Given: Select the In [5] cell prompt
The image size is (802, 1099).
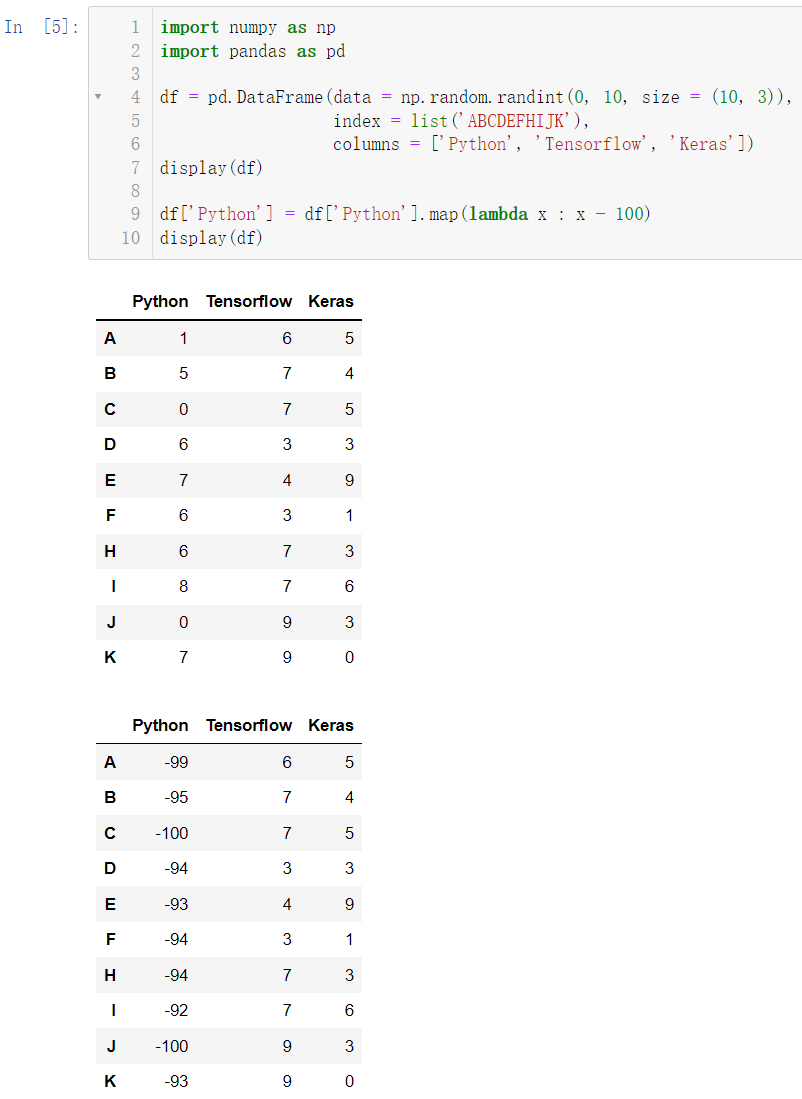Looking at the screenshot, I should click(41, 27).
